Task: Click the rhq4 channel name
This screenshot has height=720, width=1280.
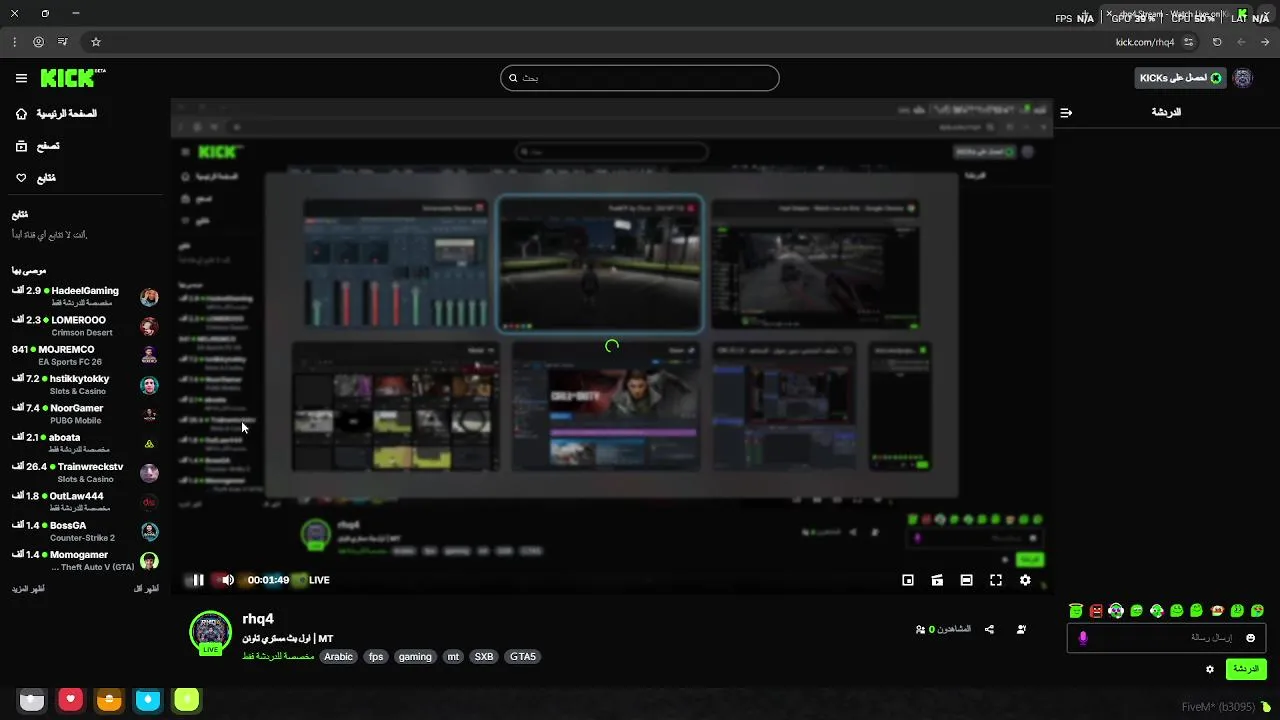Action: click(x=258, y=619)
